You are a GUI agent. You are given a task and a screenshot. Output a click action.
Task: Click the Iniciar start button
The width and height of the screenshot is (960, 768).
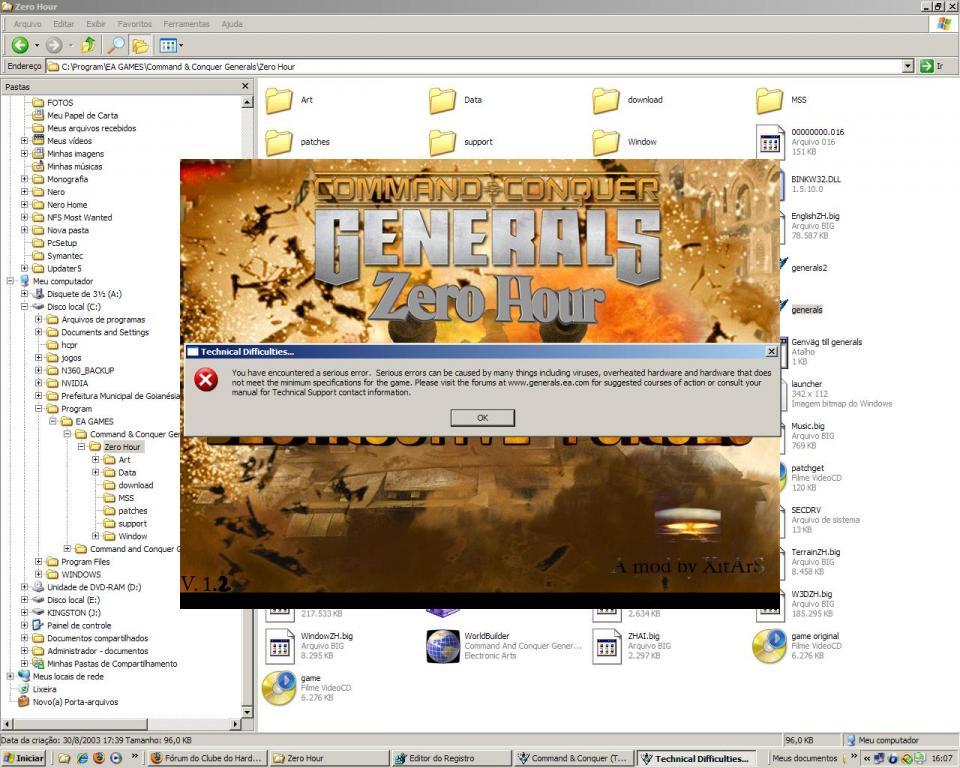pos(23,758)
